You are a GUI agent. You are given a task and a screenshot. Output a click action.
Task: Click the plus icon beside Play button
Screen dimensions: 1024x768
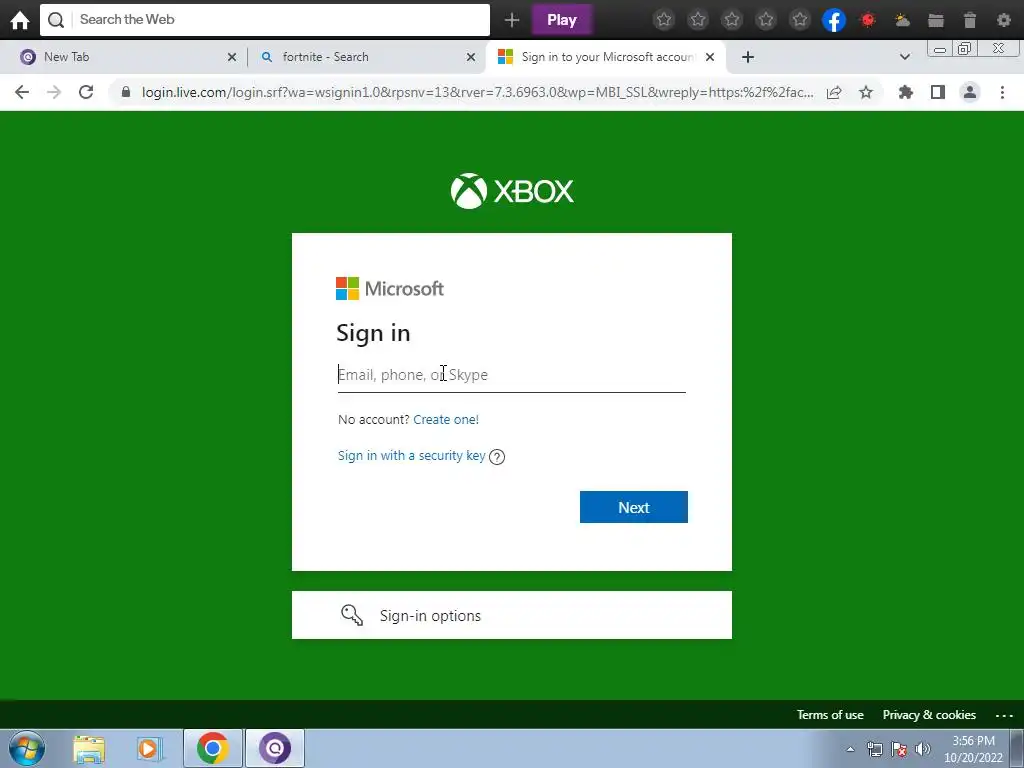512,20
